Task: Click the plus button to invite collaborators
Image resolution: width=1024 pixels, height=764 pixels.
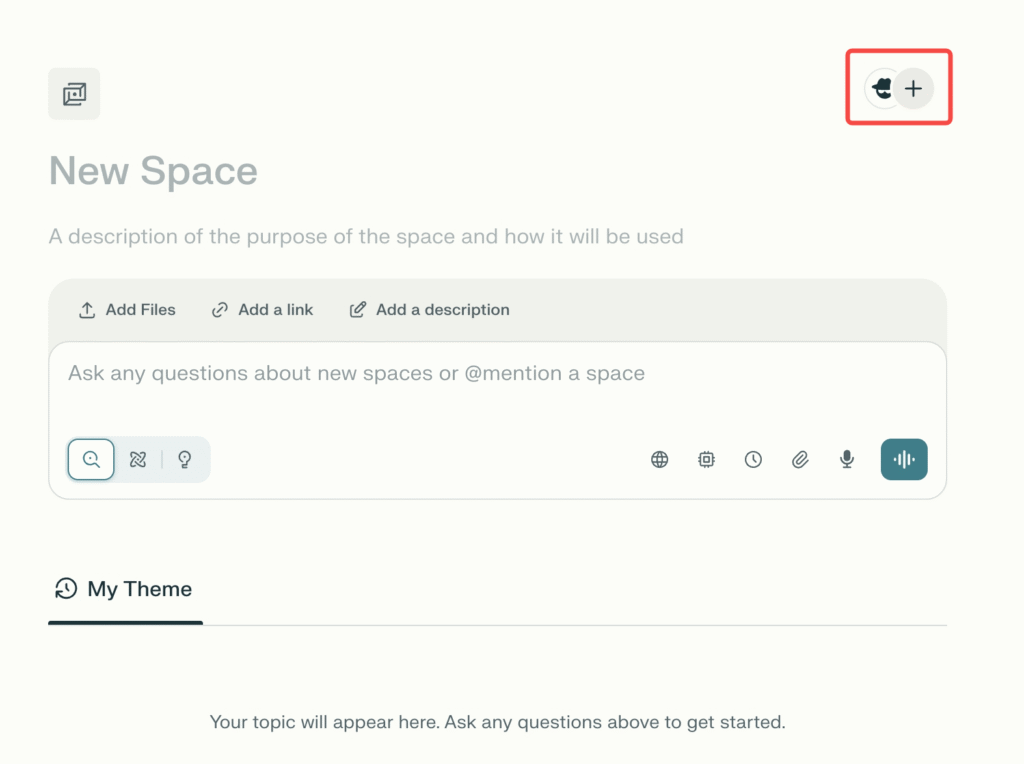Action: click(913, 89)
